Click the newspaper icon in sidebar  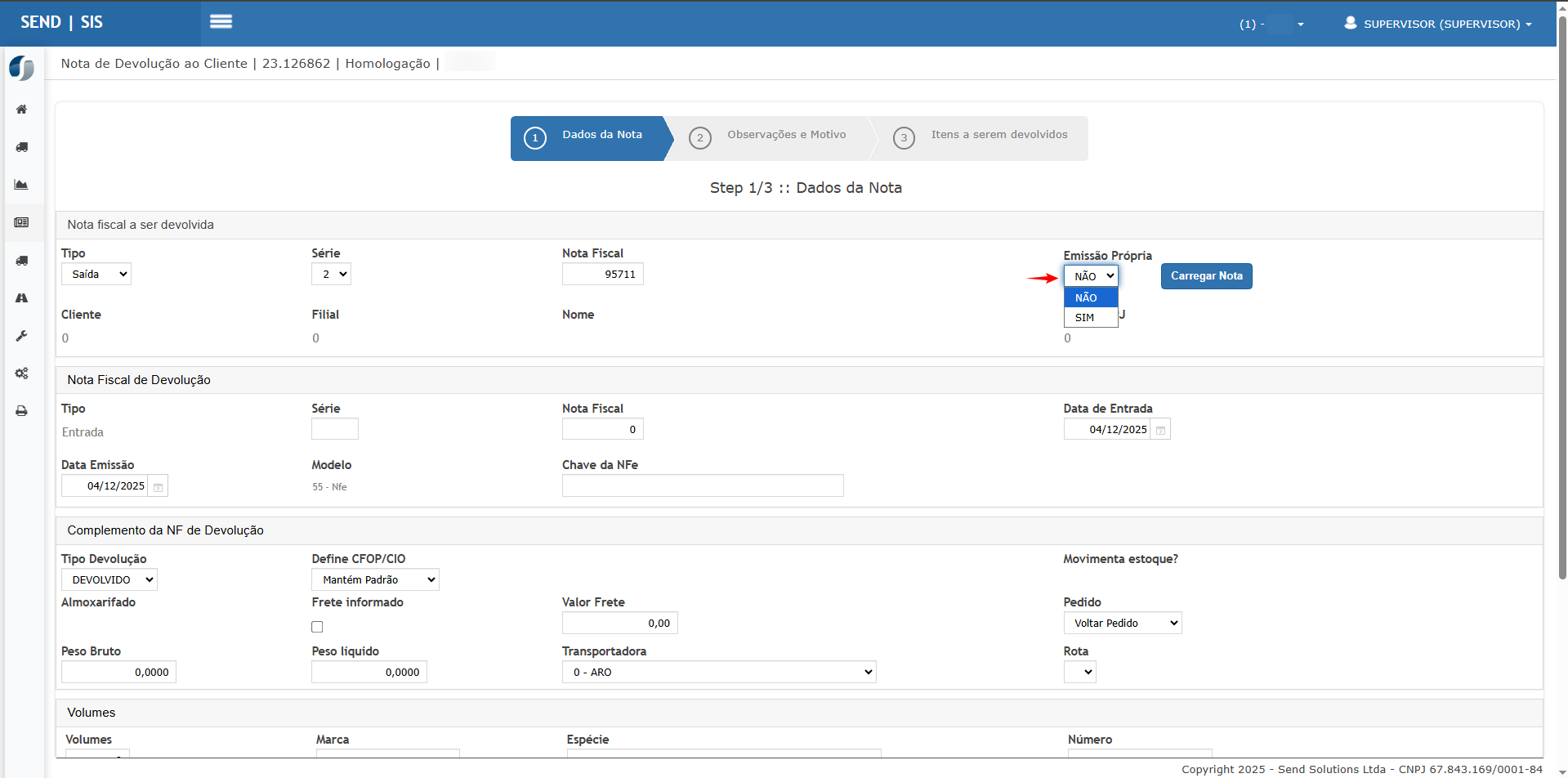click(x=22, y=222)
